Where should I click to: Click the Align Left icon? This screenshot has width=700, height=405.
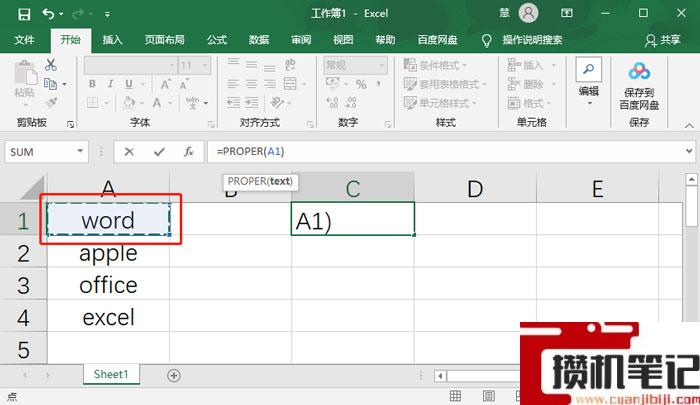(x=233, y=84)
